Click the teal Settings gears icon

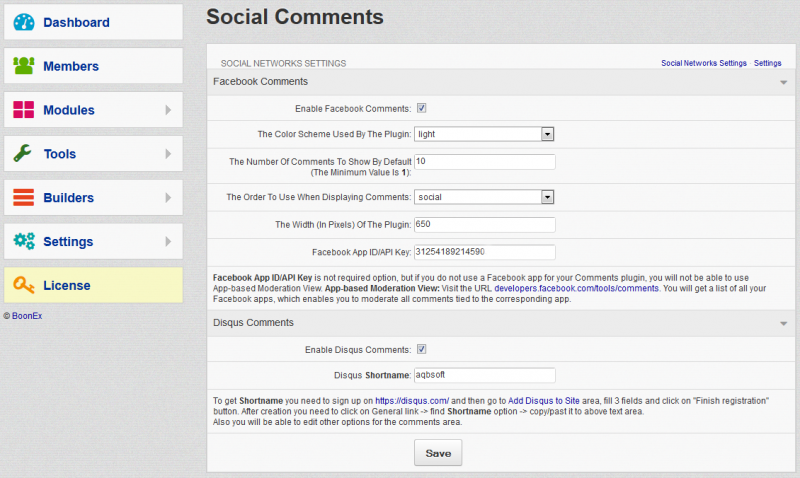[23, 241]
